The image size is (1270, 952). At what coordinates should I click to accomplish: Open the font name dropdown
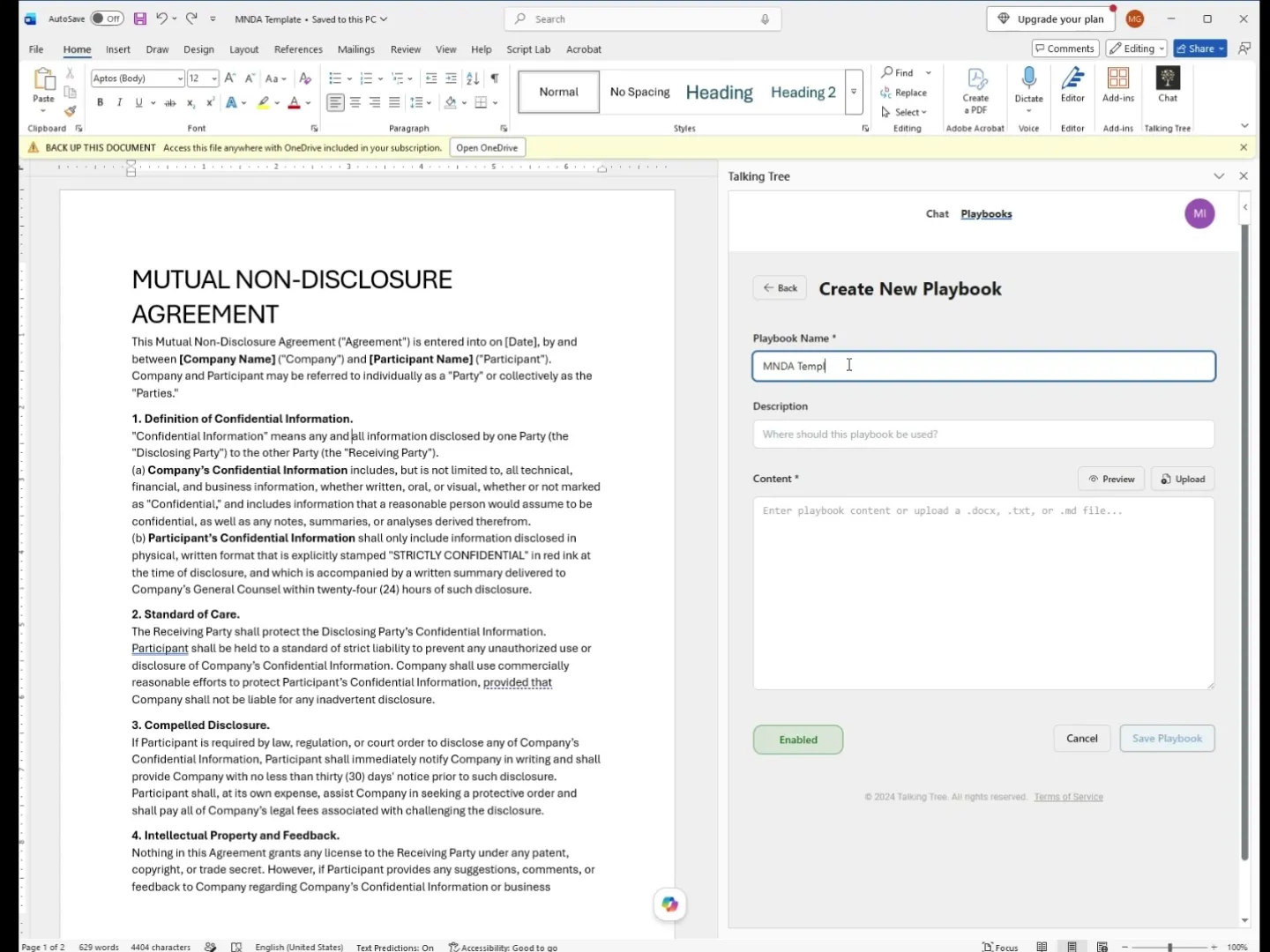click(180, 78)
